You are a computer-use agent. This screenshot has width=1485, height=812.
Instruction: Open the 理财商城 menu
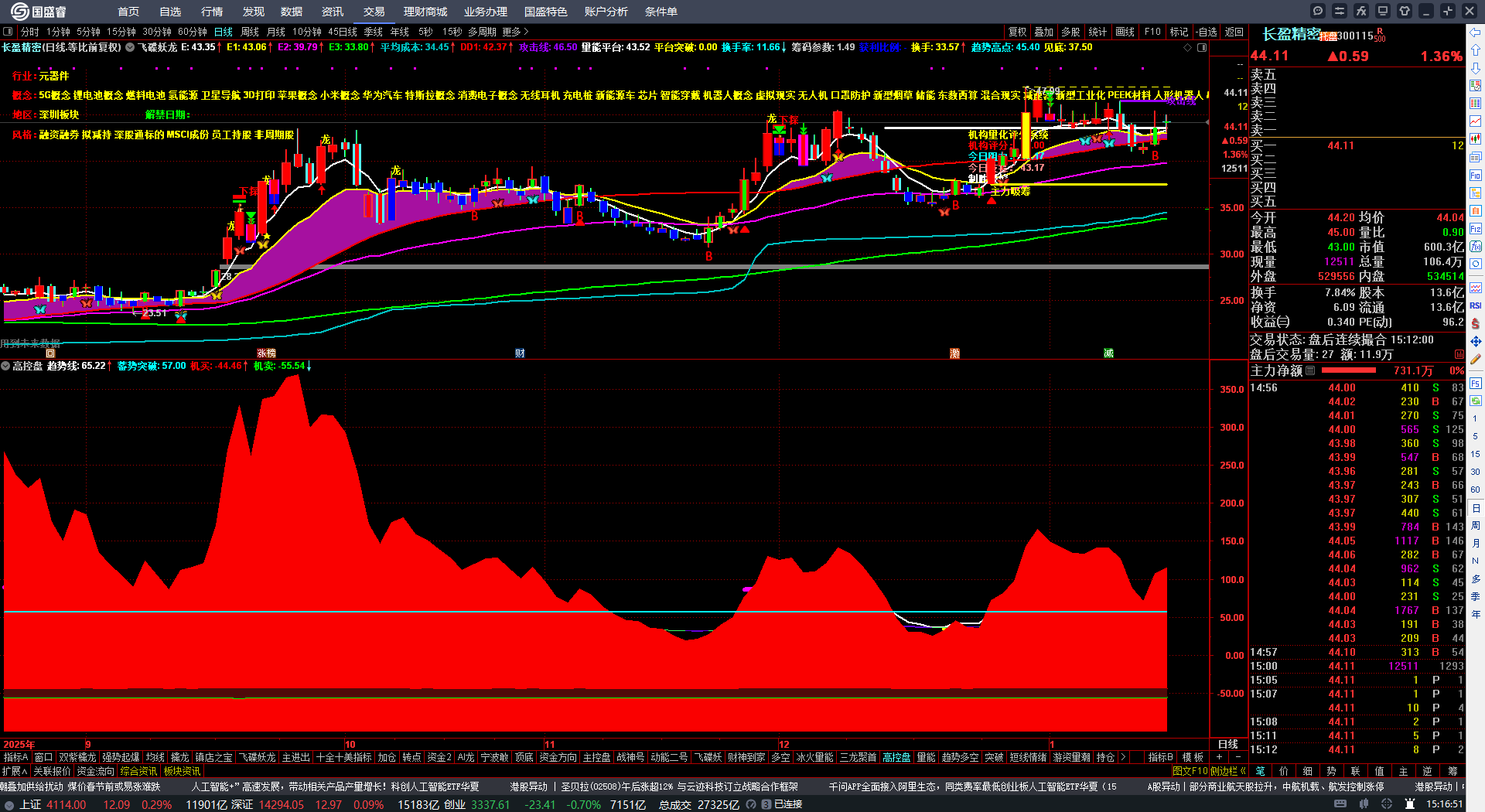tap(425, 12)
